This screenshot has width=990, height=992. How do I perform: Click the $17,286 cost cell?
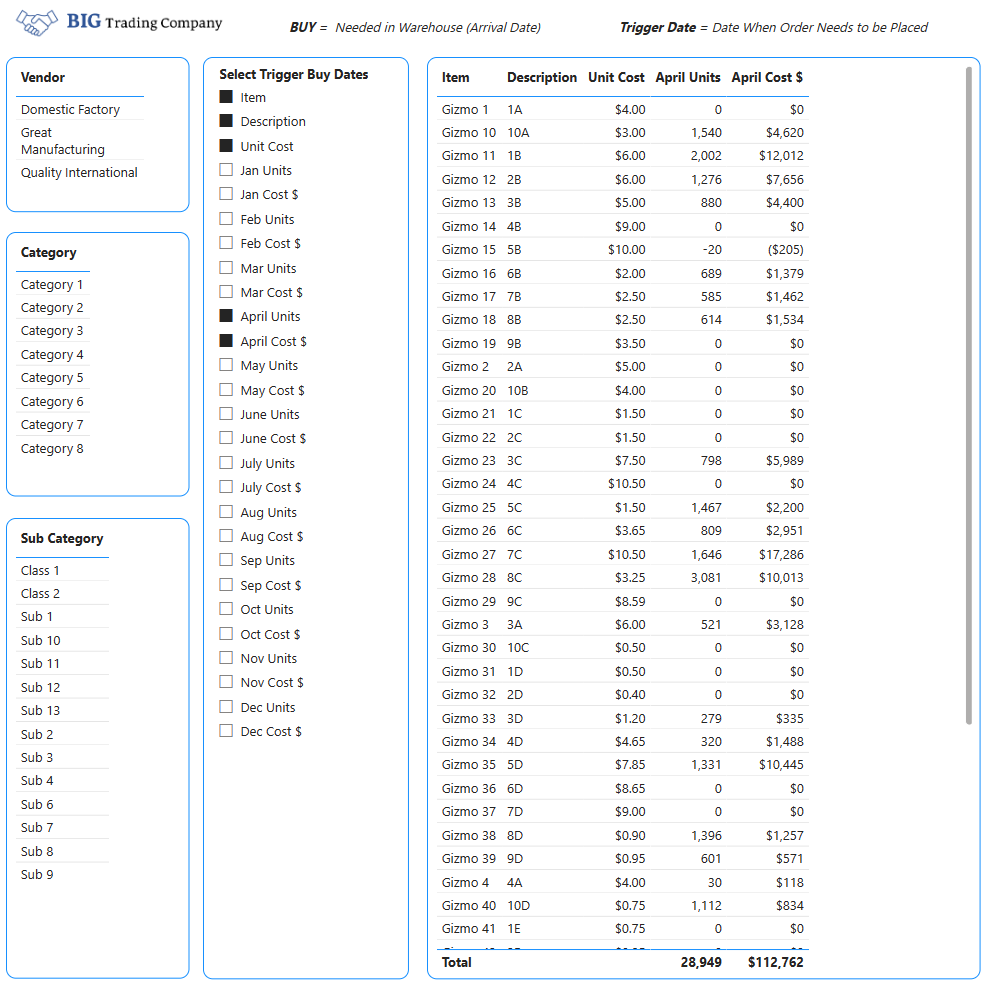pos(781,555)
